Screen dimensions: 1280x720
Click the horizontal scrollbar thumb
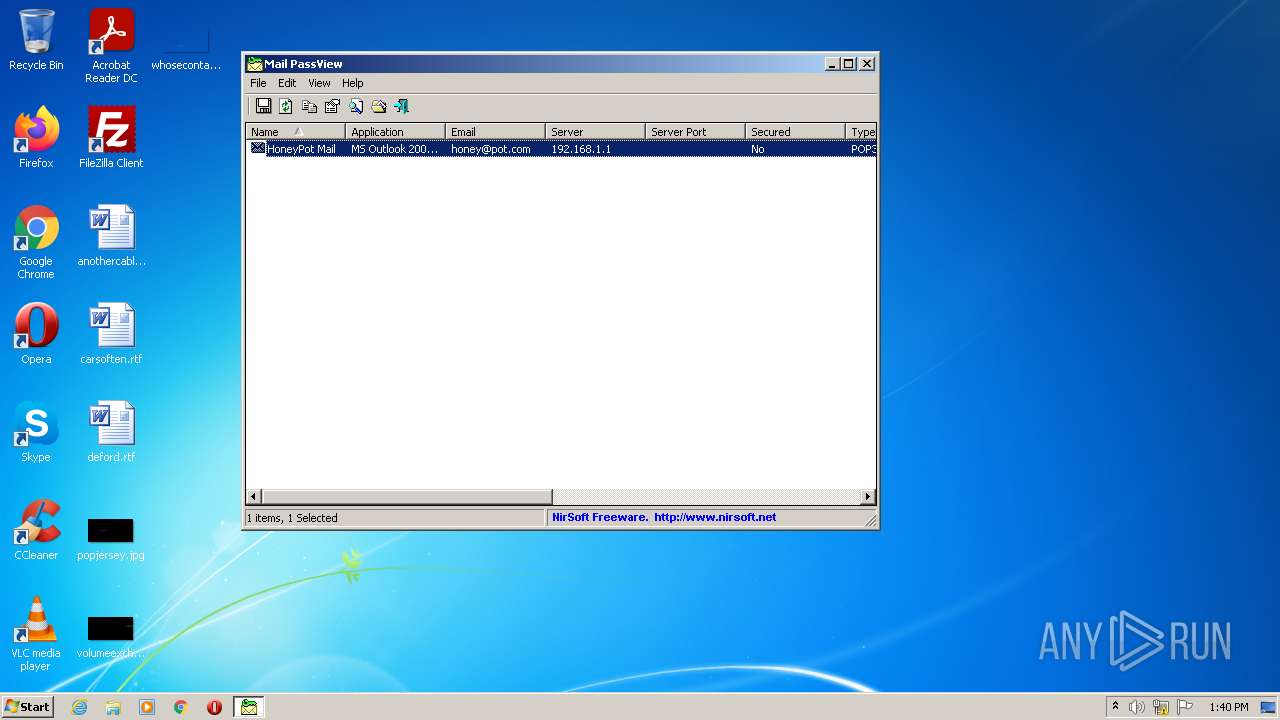click(407, 497)
